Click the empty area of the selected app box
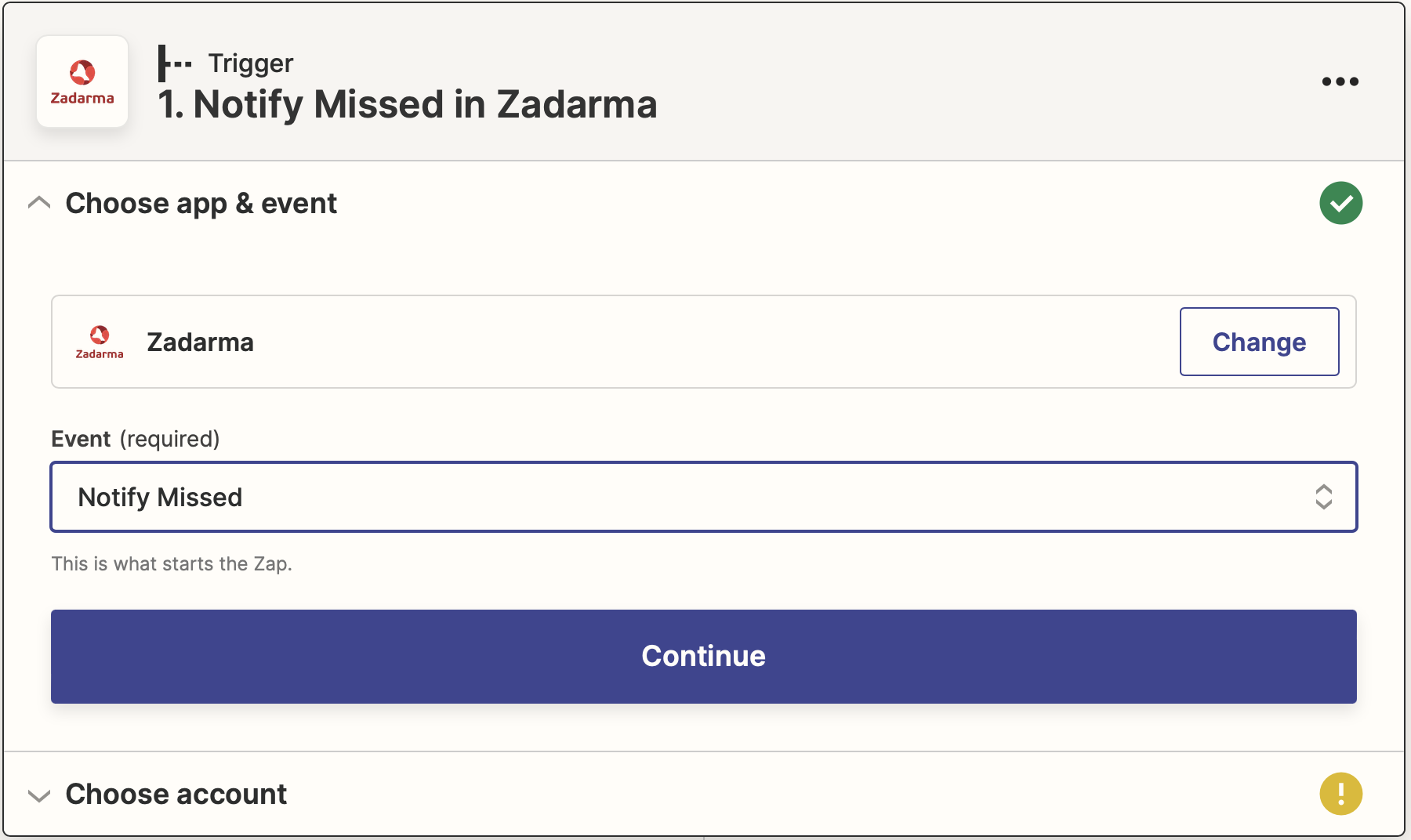 pos(705,342)
